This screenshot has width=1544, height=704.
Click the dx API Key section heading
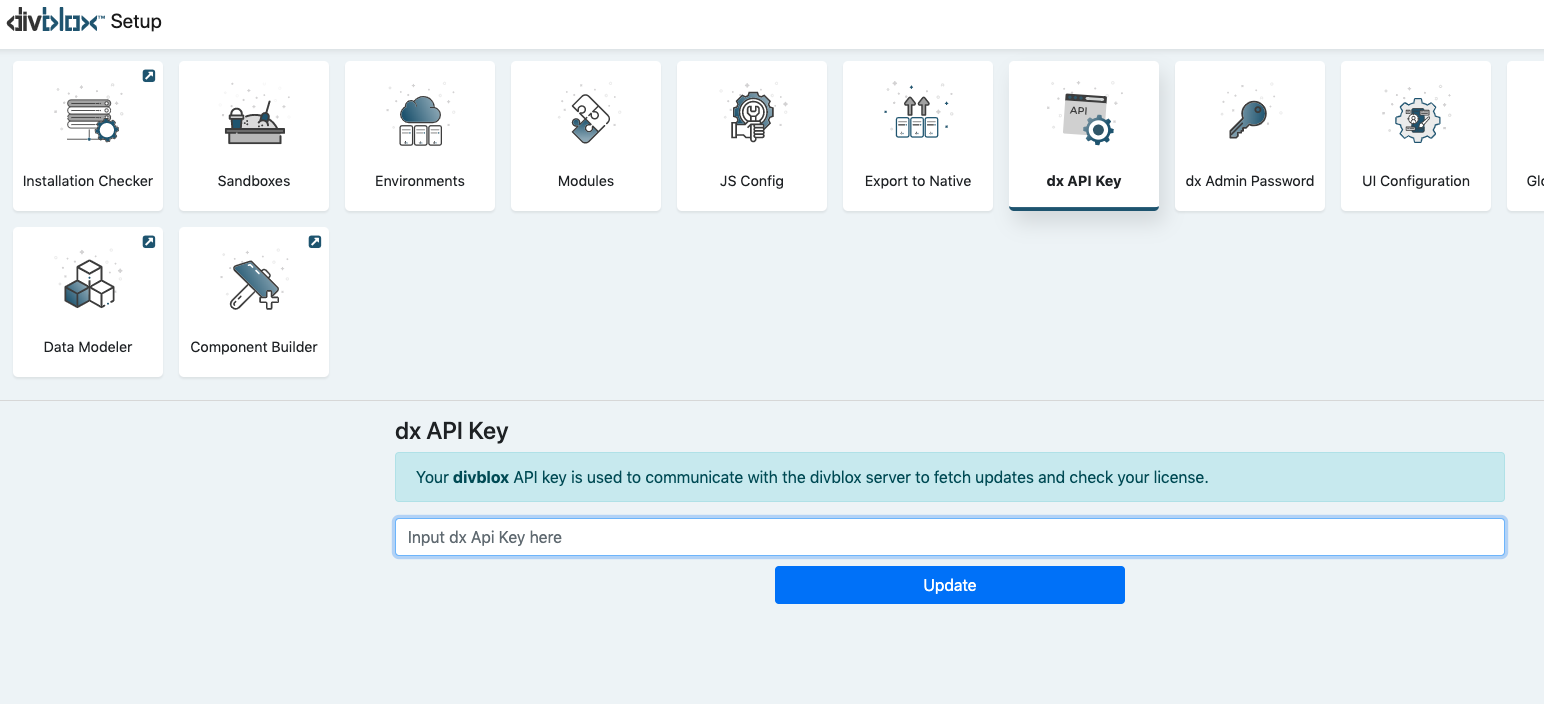point(452,431)
